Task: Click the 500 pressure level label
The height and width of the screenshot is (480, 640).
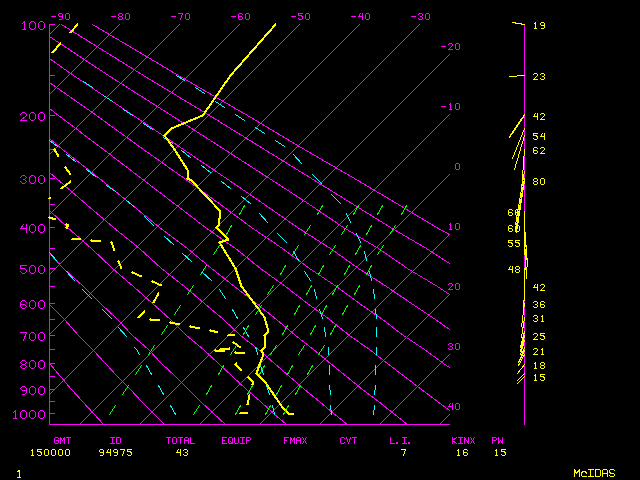Action: 33,271
